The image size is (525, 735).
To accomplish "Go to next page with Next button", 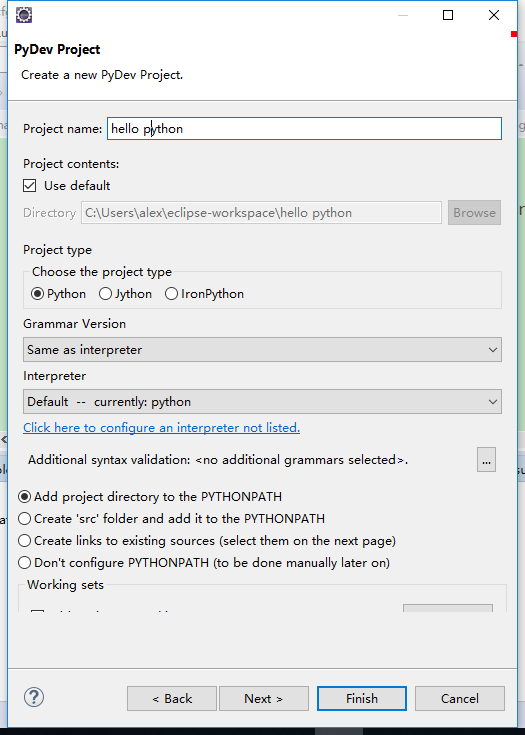I will click(263, 698).
